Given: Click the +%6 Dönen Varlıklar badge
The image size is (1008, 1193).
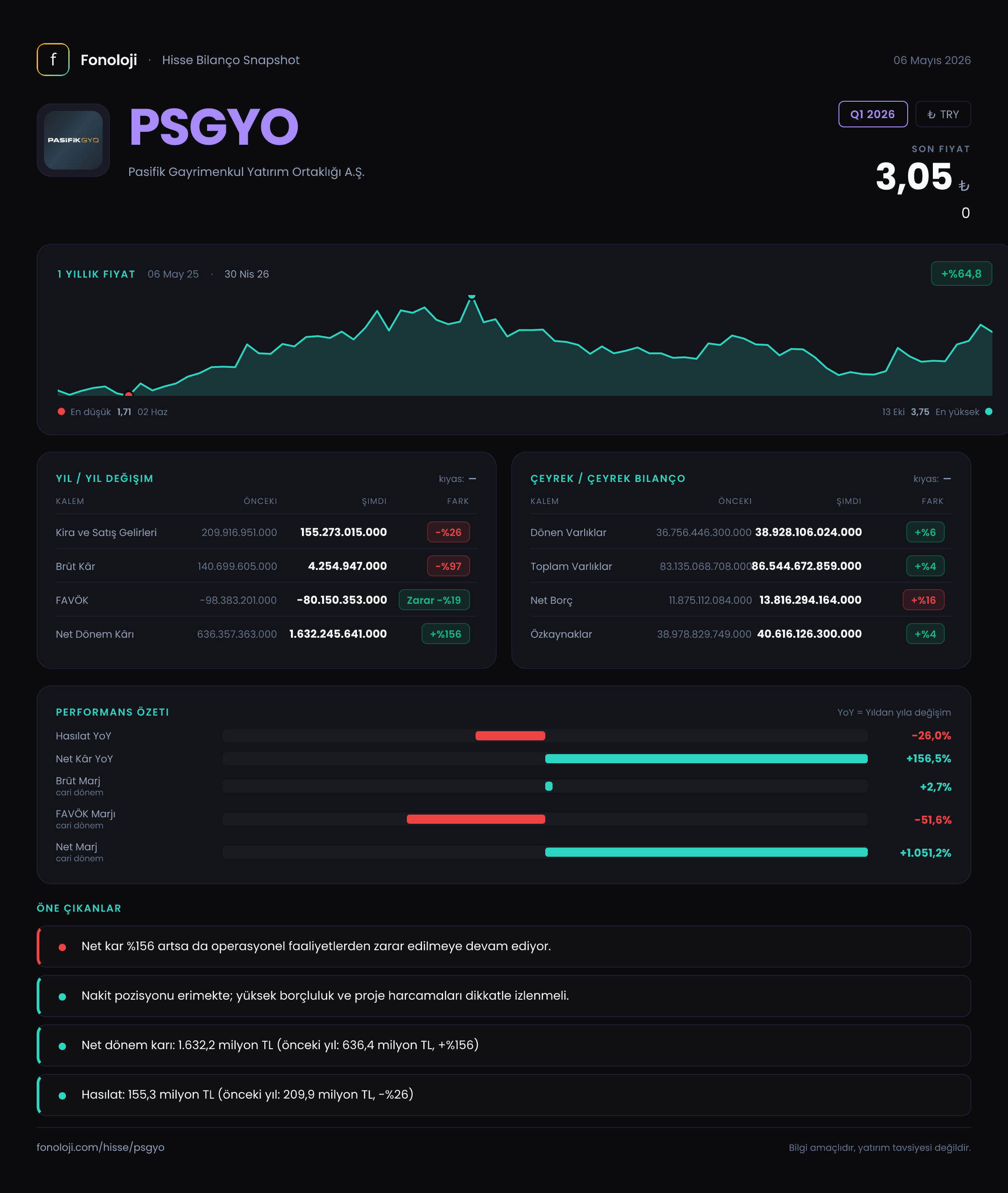Looking at the screenshot, I should [x=925, y=532].
